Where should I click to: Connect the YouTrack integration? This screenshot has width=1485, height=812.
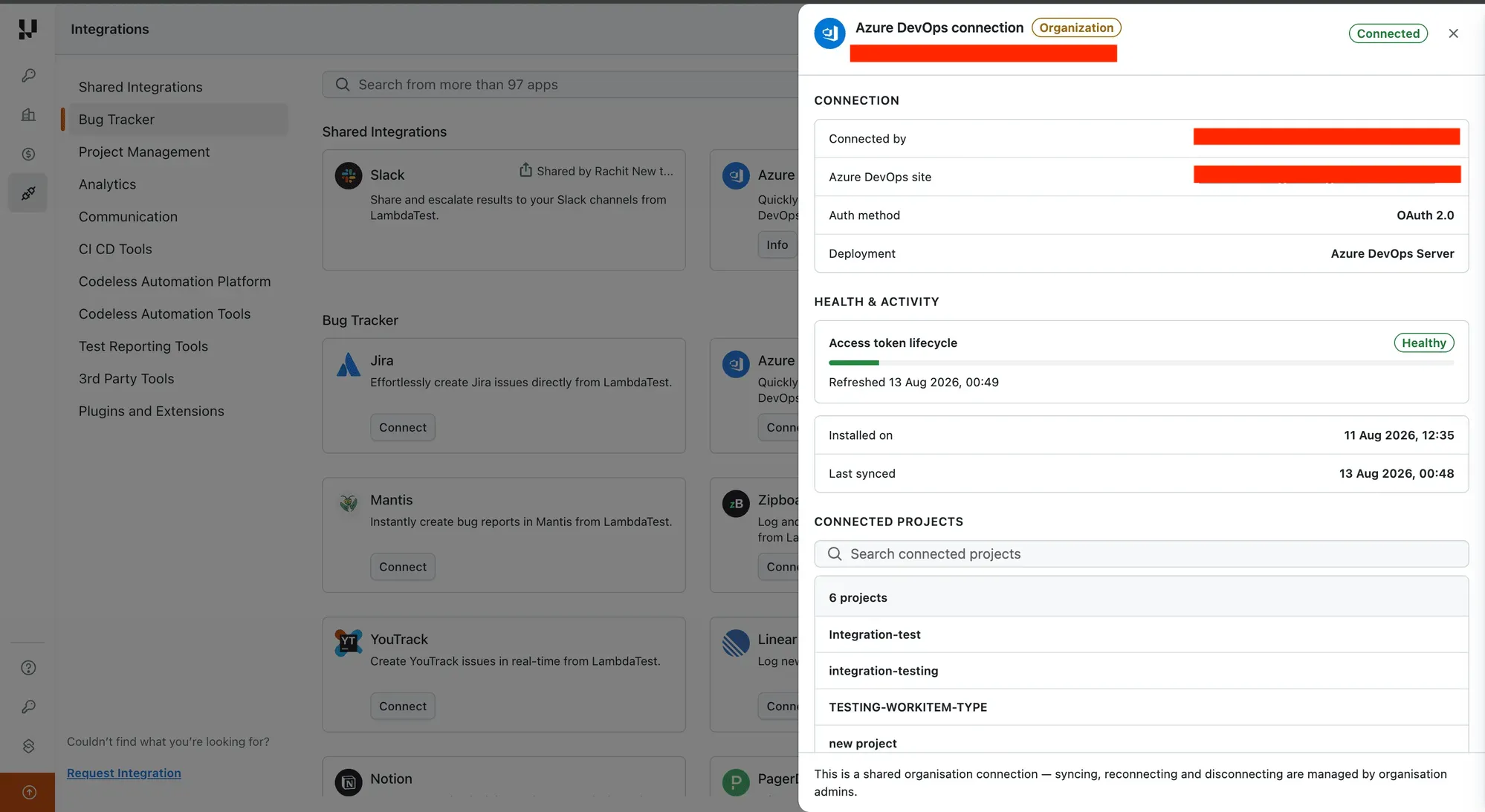(x=403, y=707)
